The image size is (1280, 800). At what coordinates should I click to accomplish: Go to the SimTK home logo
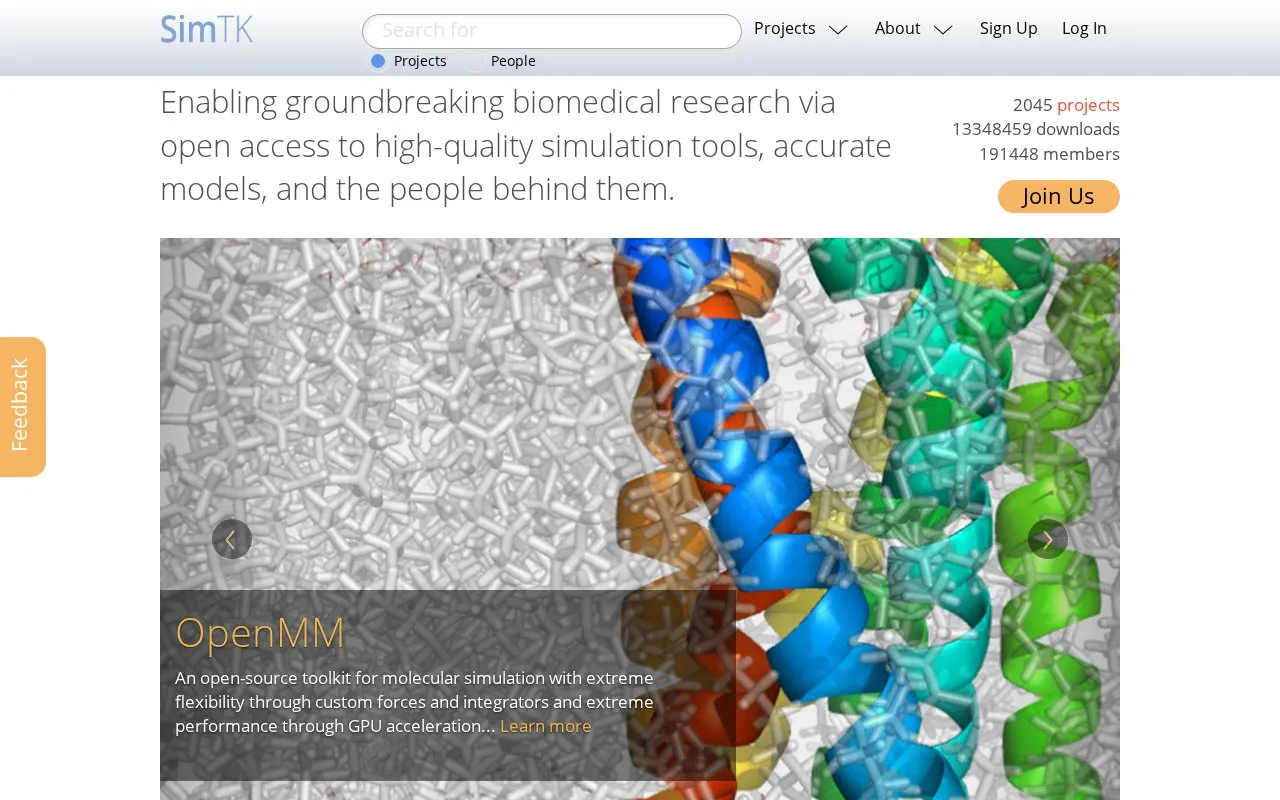207,29
